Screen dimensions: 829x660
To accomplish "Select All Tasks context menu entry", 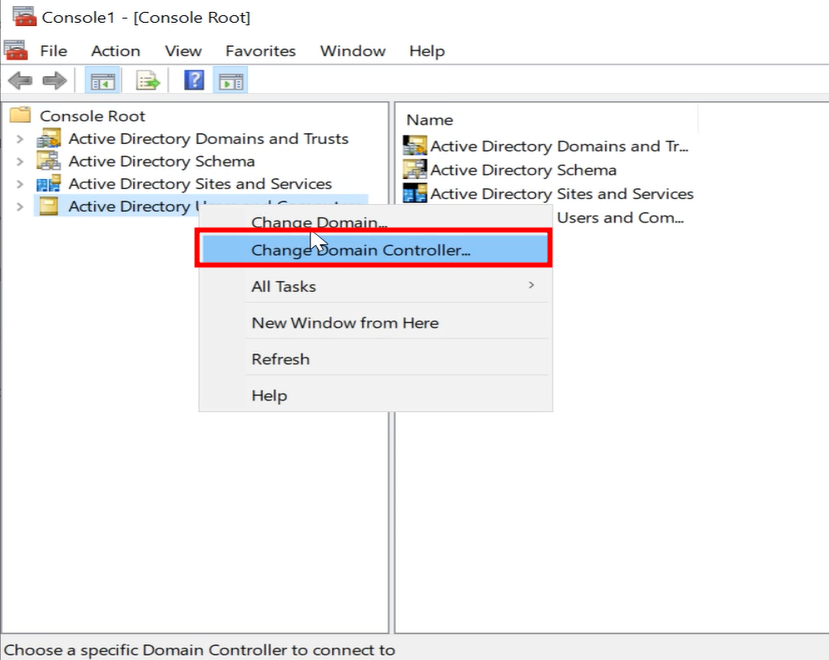I will [375, 286].
